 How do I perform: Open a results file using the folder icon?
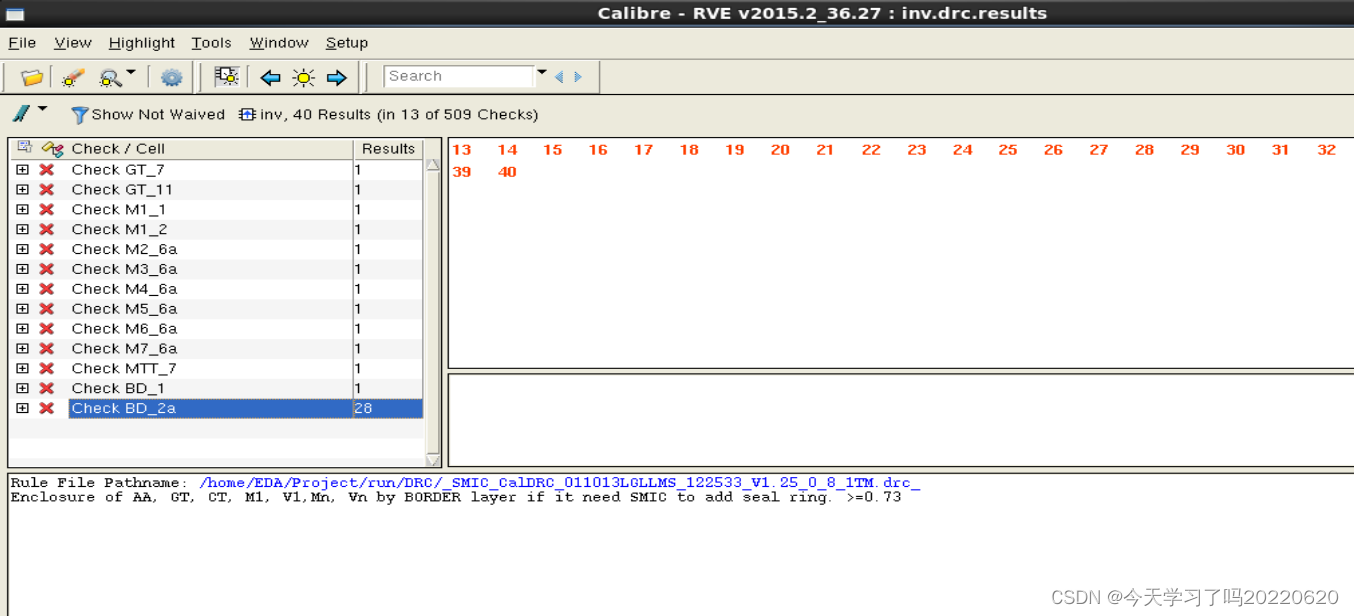pyautogui.click(x=30, y=76)
